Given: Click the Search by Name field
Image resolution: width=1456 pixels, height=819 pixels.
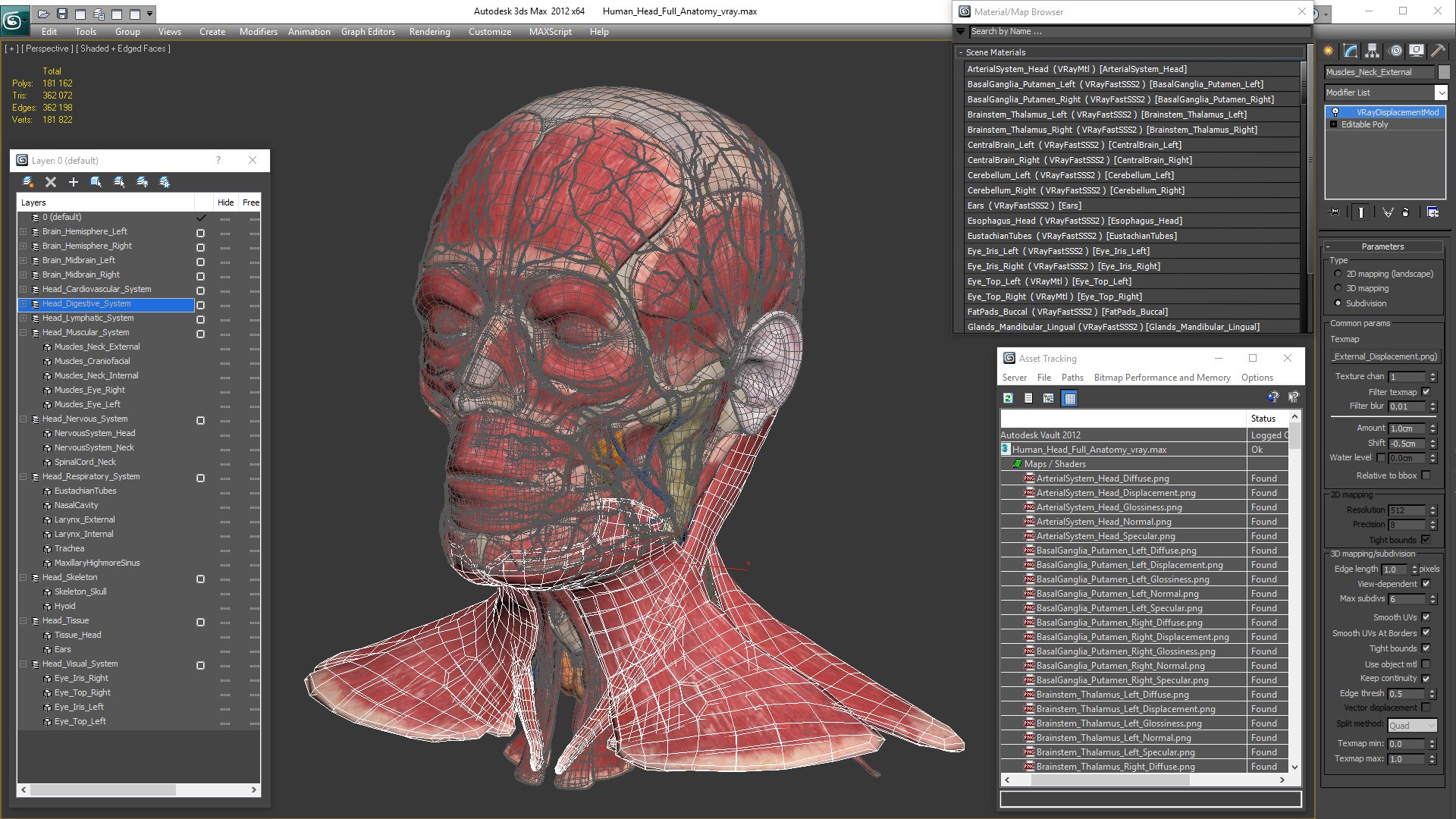Looking at the screenshot, I should point(1139,32).
